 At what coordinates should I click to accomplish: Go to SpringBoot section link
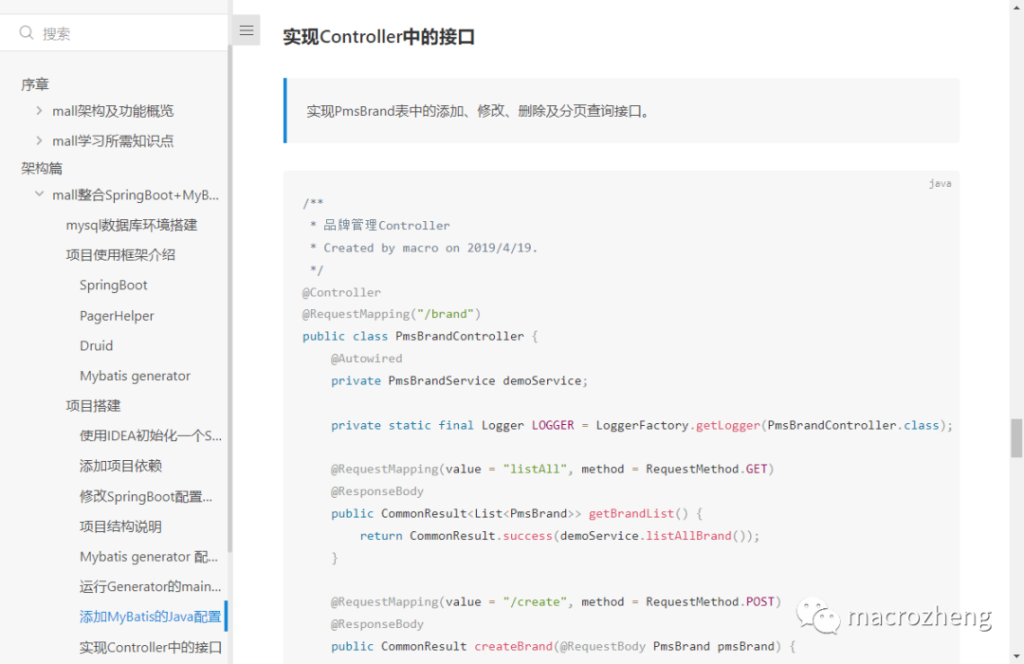[113, 285]
